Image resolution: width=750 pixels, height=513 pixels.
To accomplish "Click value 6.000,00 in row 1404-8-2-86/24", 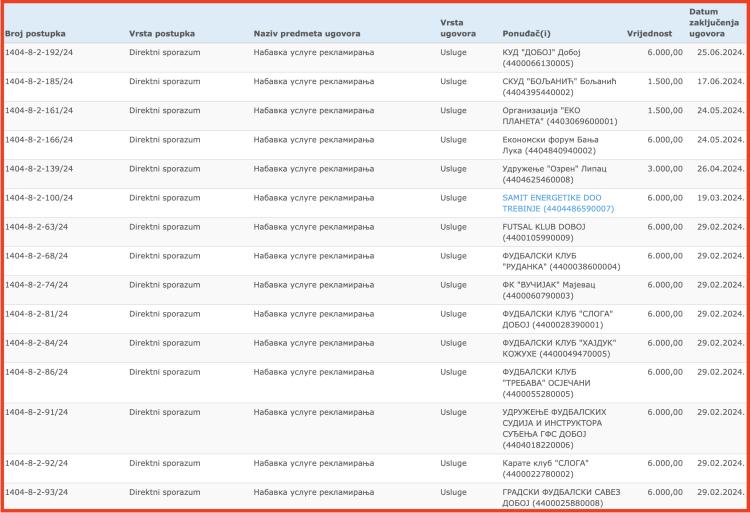I will [x=665, y=372].
